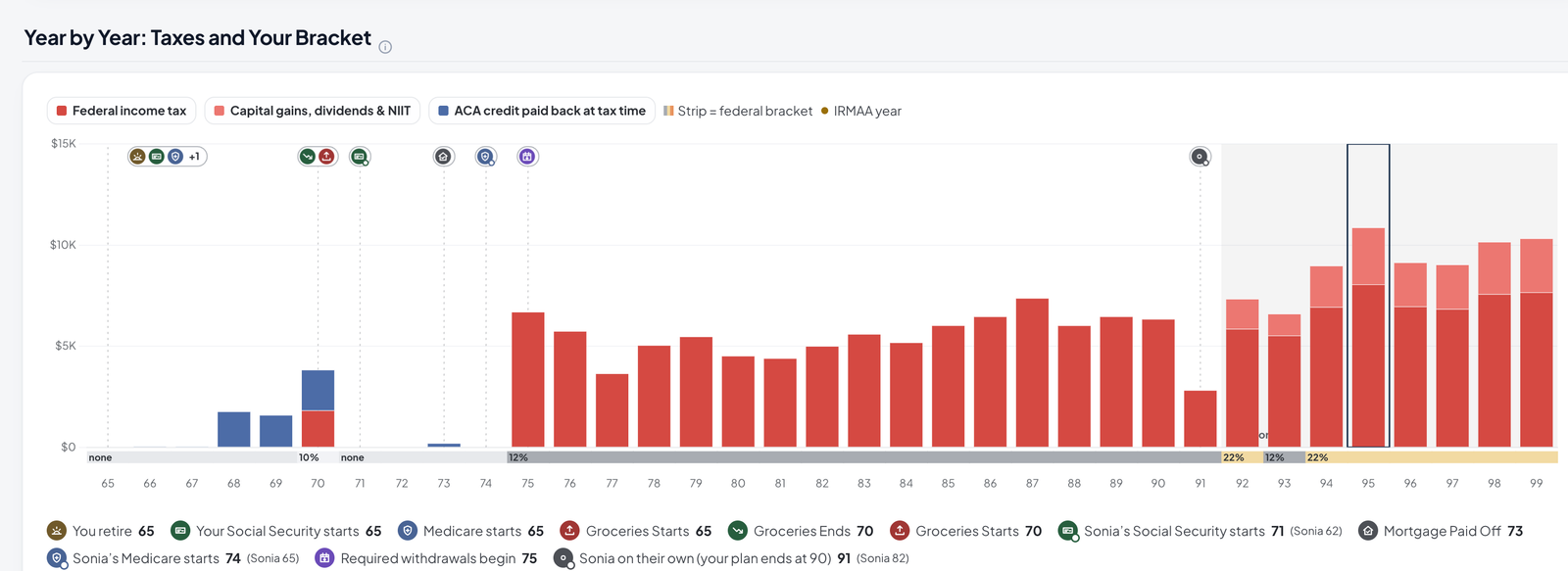The image size is (1568, 571).
Task: Toggle ACA credit paid back at tax time
Action: pyautogui.click(x=542, y=111)
